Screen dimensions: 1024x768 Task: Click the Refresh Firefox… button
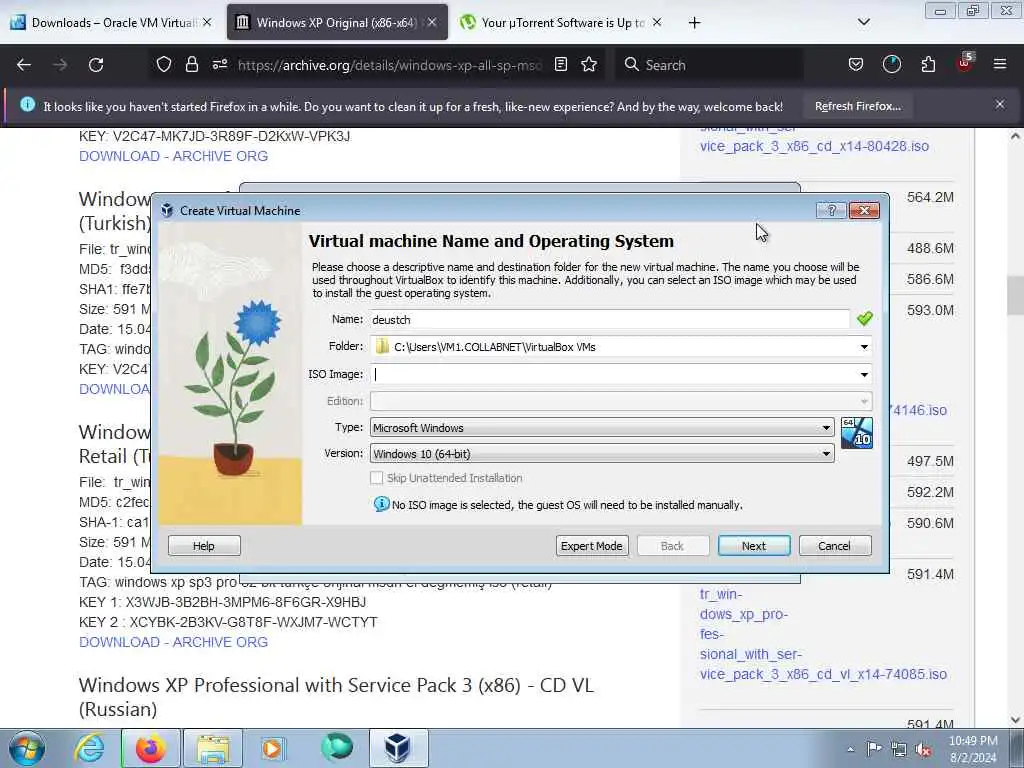point(857,106)
